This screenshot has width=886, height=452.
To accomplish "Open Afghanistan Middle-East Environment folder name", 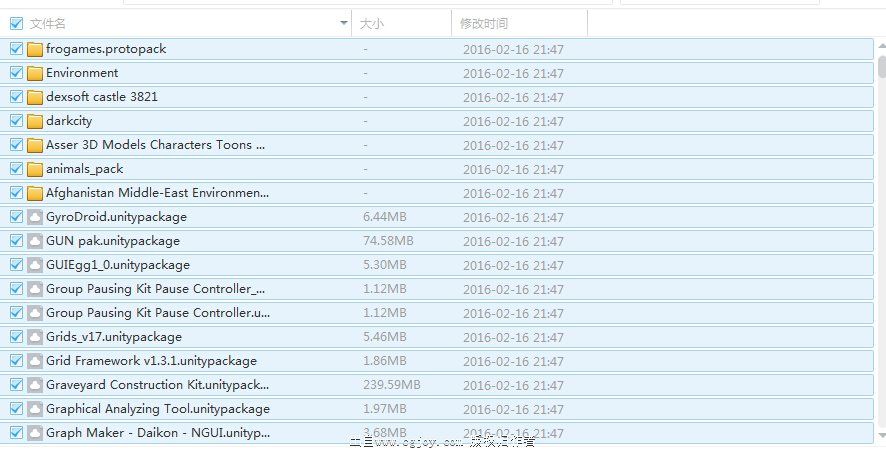I will click(157, 193).
